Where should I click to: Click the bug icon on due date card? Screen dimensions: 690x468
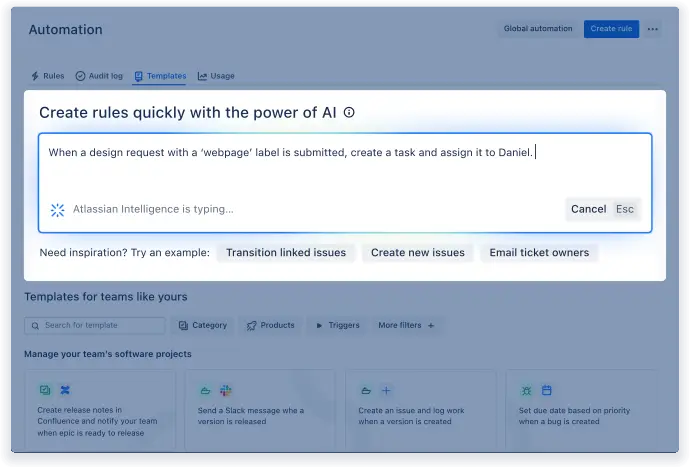point(526,391)
